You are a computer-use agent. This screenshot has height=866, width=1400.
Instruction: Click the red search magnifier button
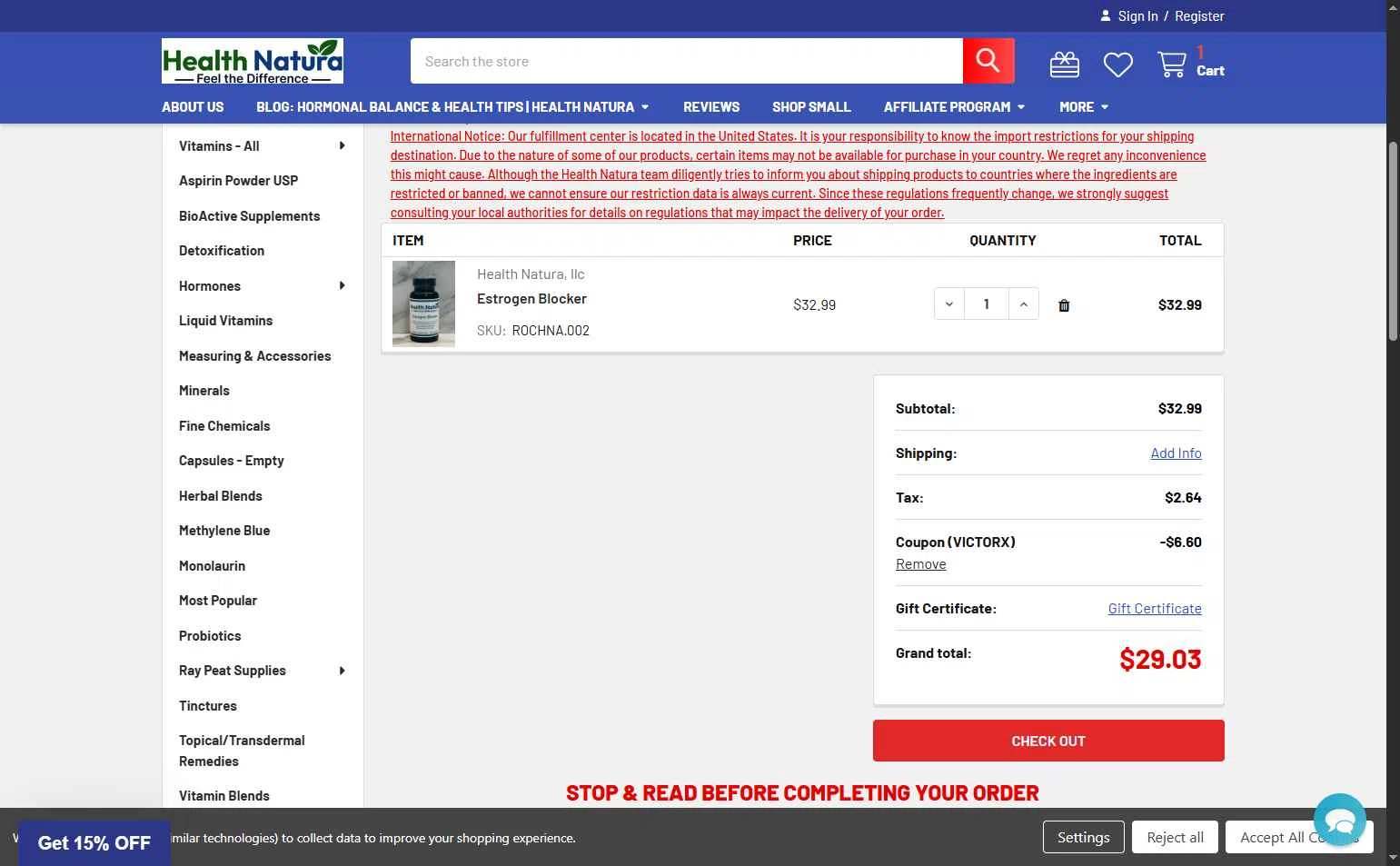988,61
